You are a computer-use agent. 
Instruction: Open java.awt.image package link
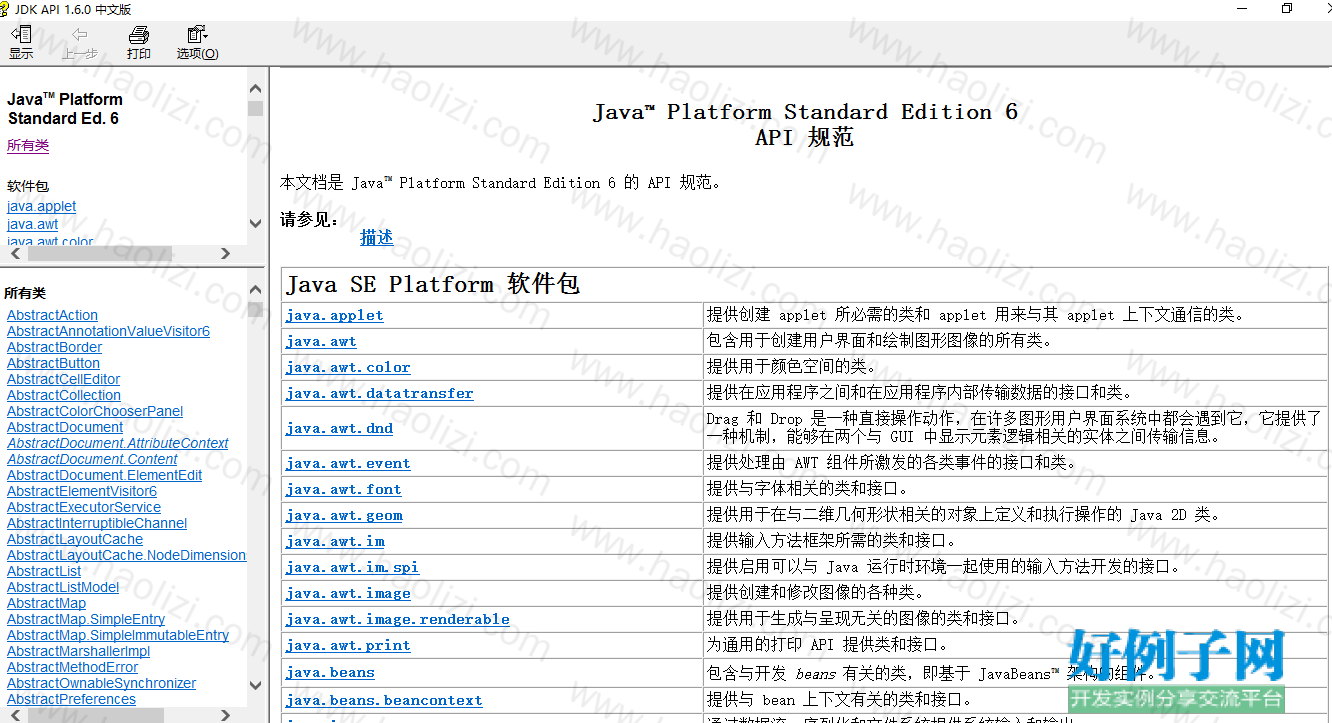(x=347, y=593)
